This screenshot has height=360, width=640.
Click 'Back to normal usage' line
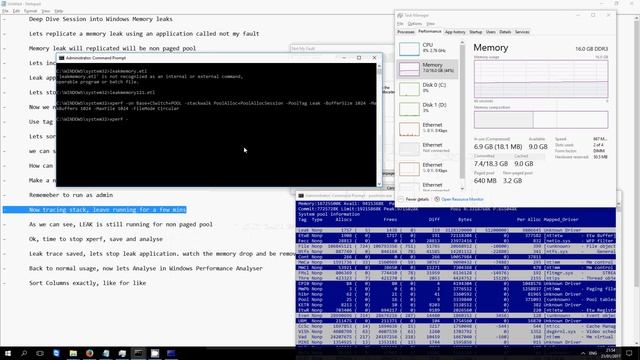(146, 269)
